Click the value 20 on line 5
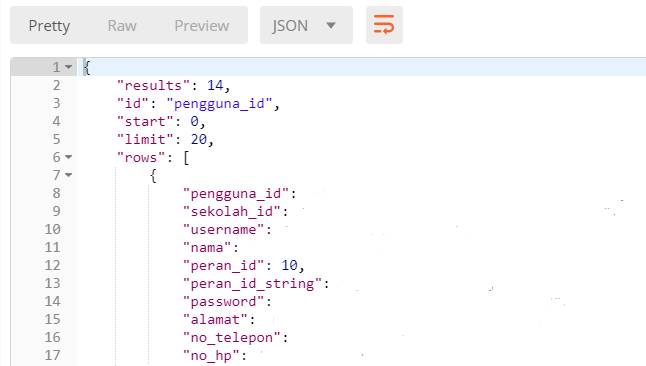Image resolution: width=646 pixels, height=366 pixels. [x=199, y=139]
